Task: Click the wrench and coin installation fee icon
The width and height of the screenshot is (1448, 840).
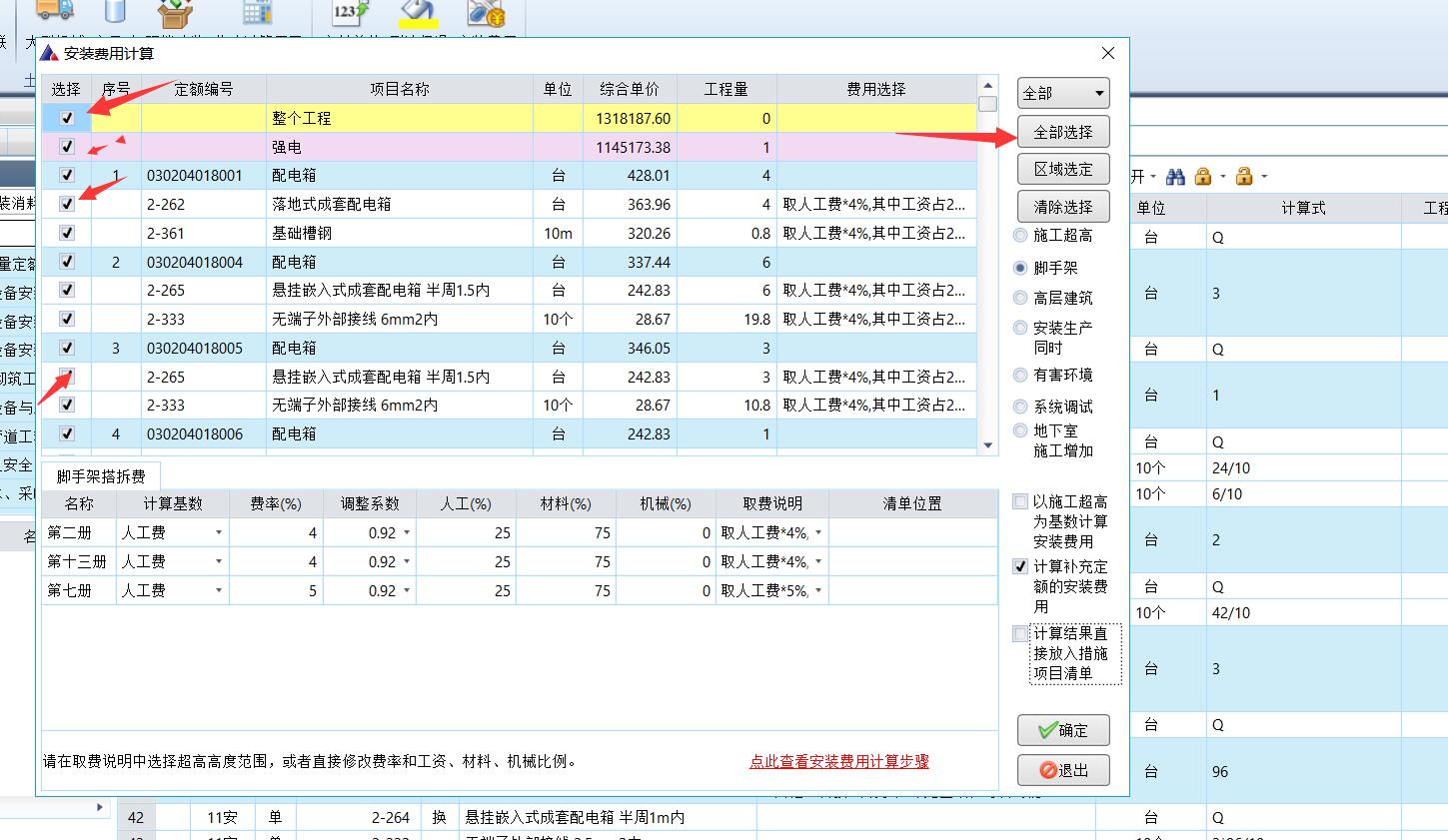Action: [486, 13]
